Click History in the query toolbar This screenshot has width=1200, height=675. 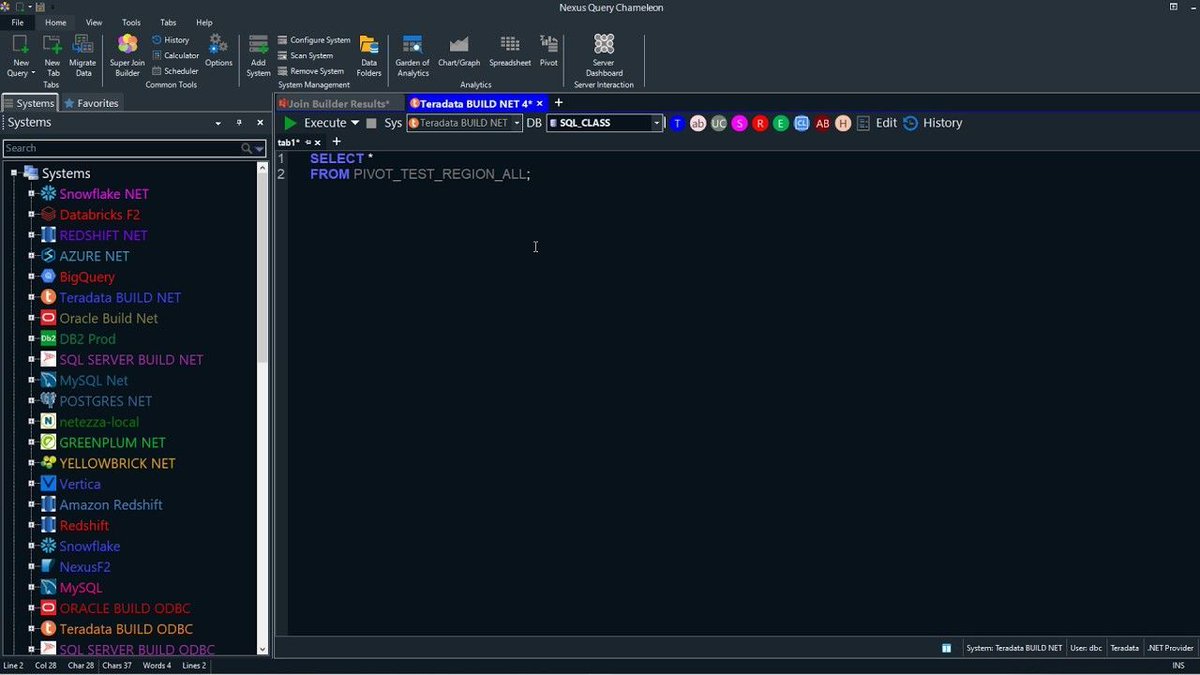click(x=932, y=123)
